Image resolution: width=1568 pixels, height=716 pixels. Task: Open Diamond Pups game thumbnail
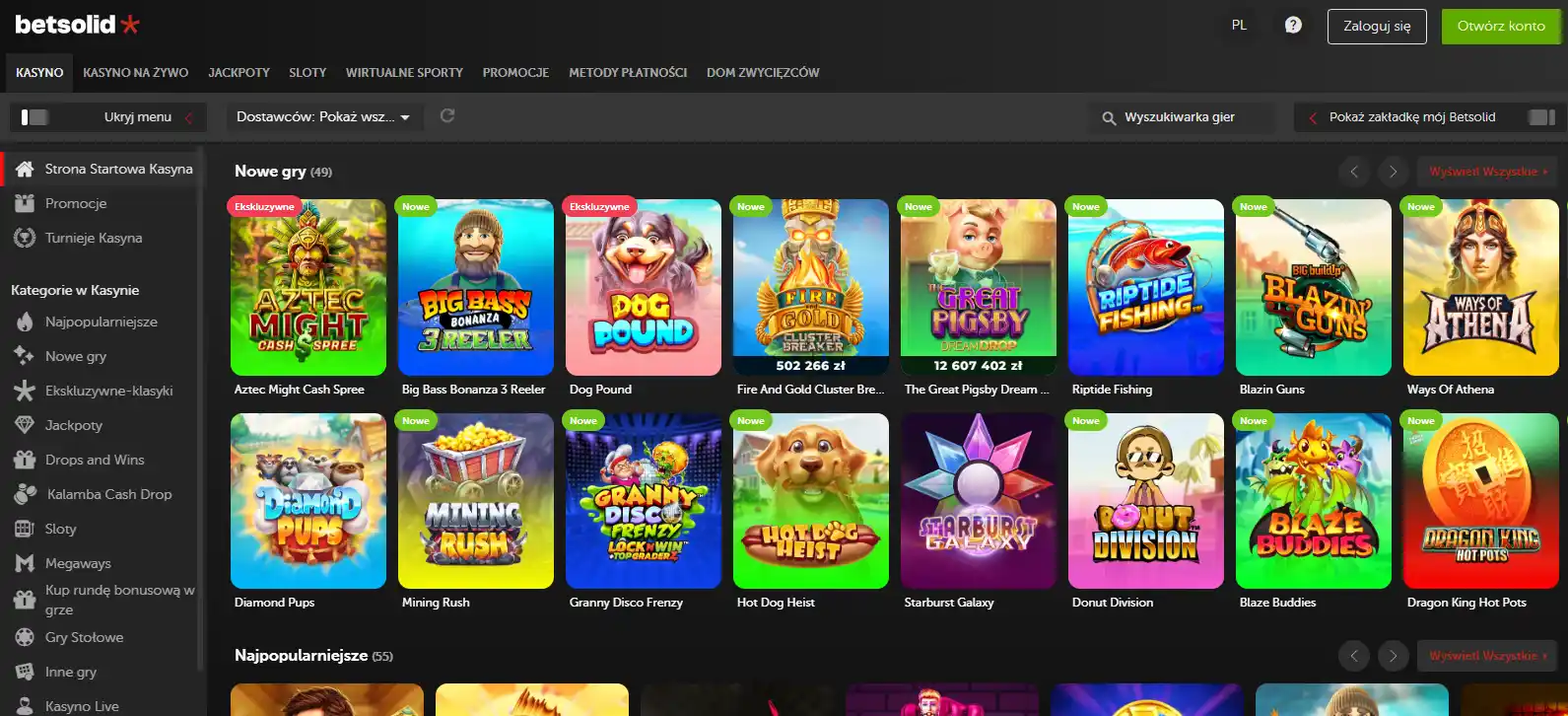click(308, 501)
